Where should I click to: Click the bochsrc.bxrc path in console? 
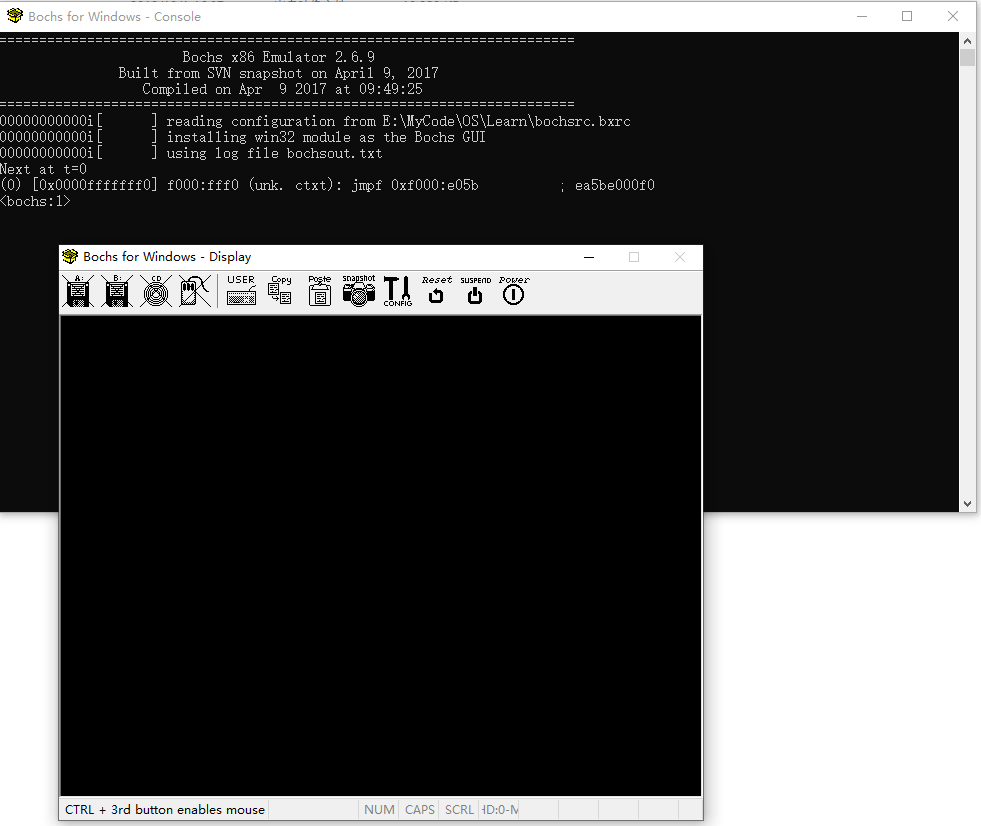[x=507, y=121]
